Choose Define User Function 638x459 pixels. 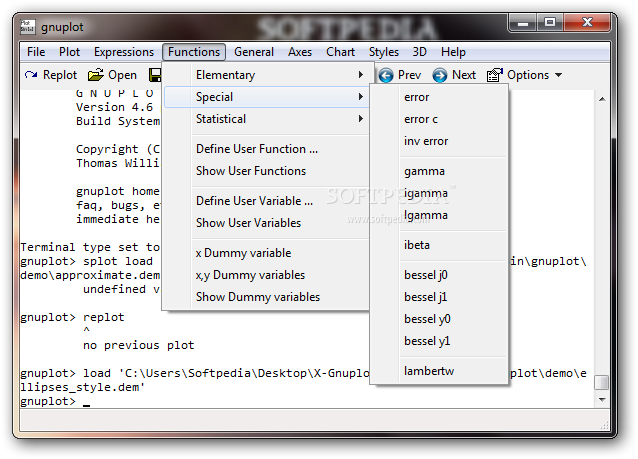[x=267, y=149]
